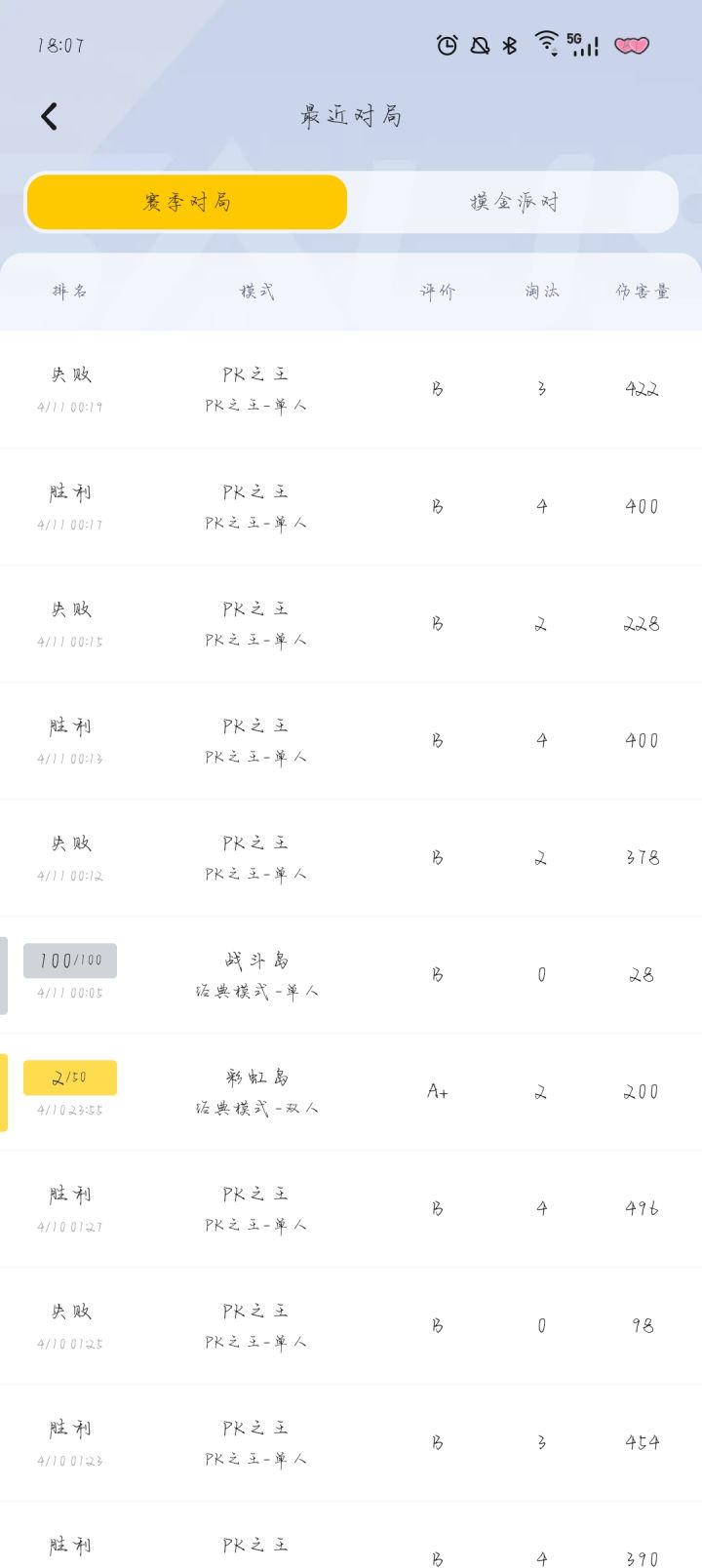This screenshot has height=1568, width=702.
Task: Open the 失败 match with 98 damage
Action: (x=351, y=1326)
